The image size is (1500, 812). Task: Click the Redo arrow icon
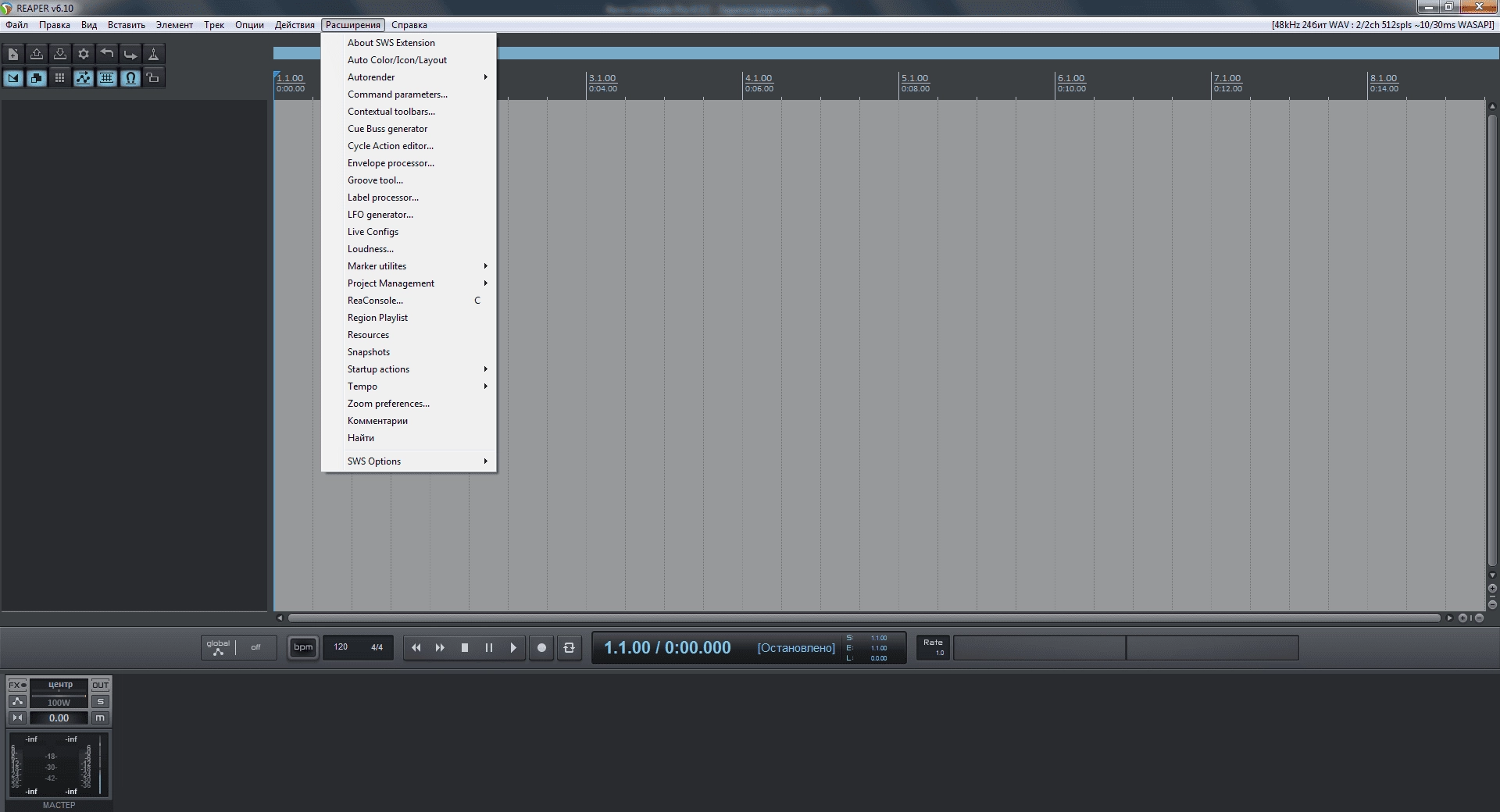(x=130, y=54)
